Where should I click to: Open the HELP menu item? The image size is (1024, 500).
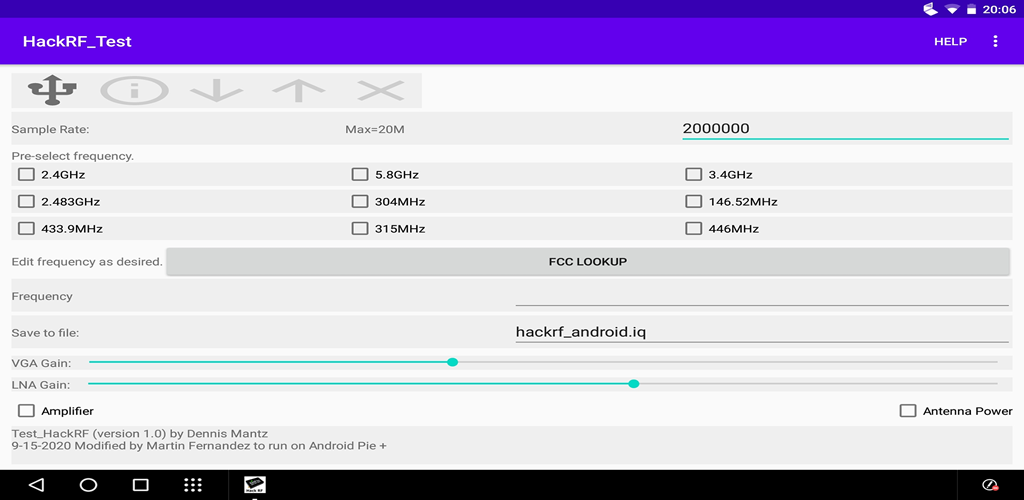tap(950, 41)
